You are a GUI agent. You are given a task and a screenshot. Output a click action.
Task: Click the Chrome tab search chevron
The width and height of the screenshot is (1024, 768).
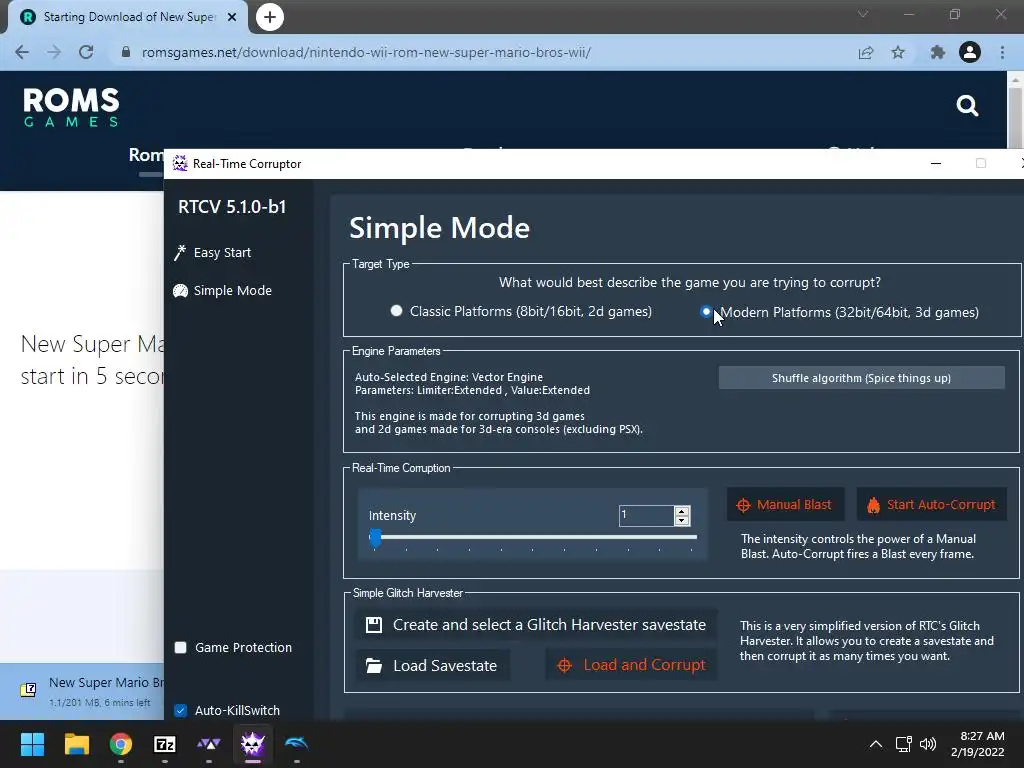click(x=863, y=14)
